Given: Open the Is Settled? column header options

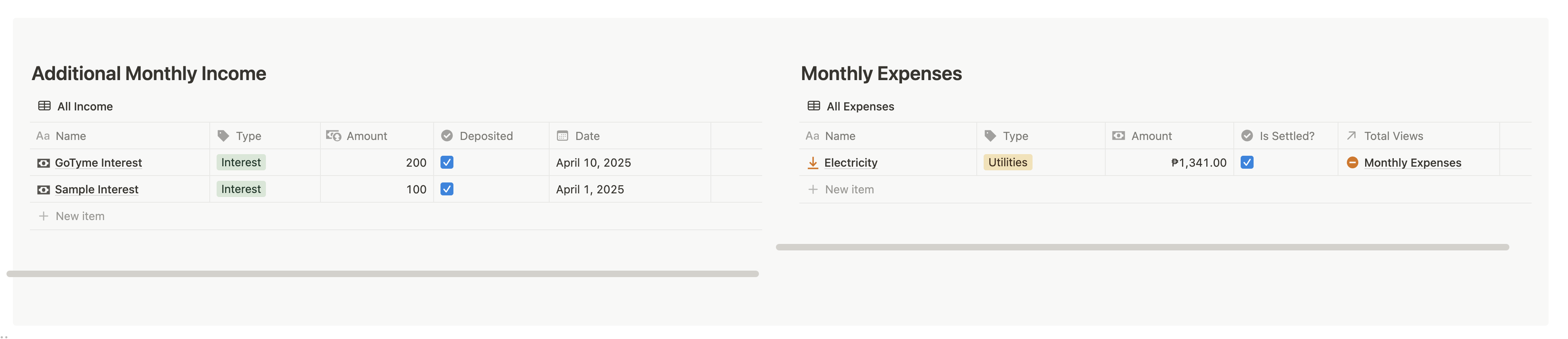Looking at the screenshot, I should (x=1286, y=136).
